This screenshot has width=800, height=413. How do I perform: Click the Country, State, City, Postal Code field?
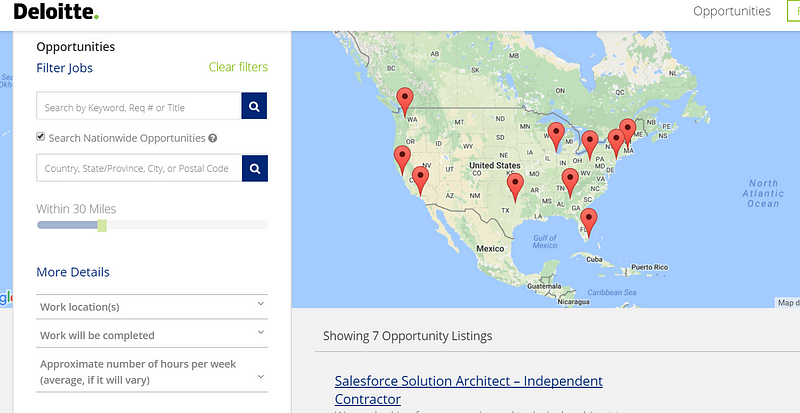[139, 168]
